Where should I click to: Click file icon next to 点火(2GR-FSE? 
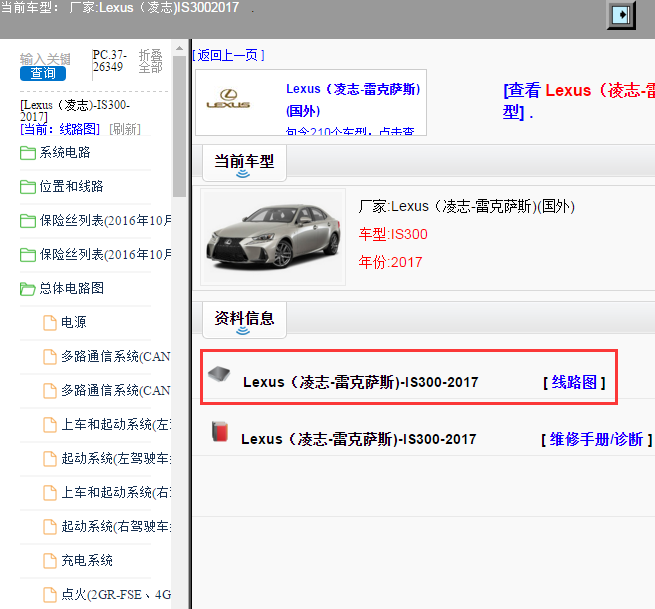(50, 595)
